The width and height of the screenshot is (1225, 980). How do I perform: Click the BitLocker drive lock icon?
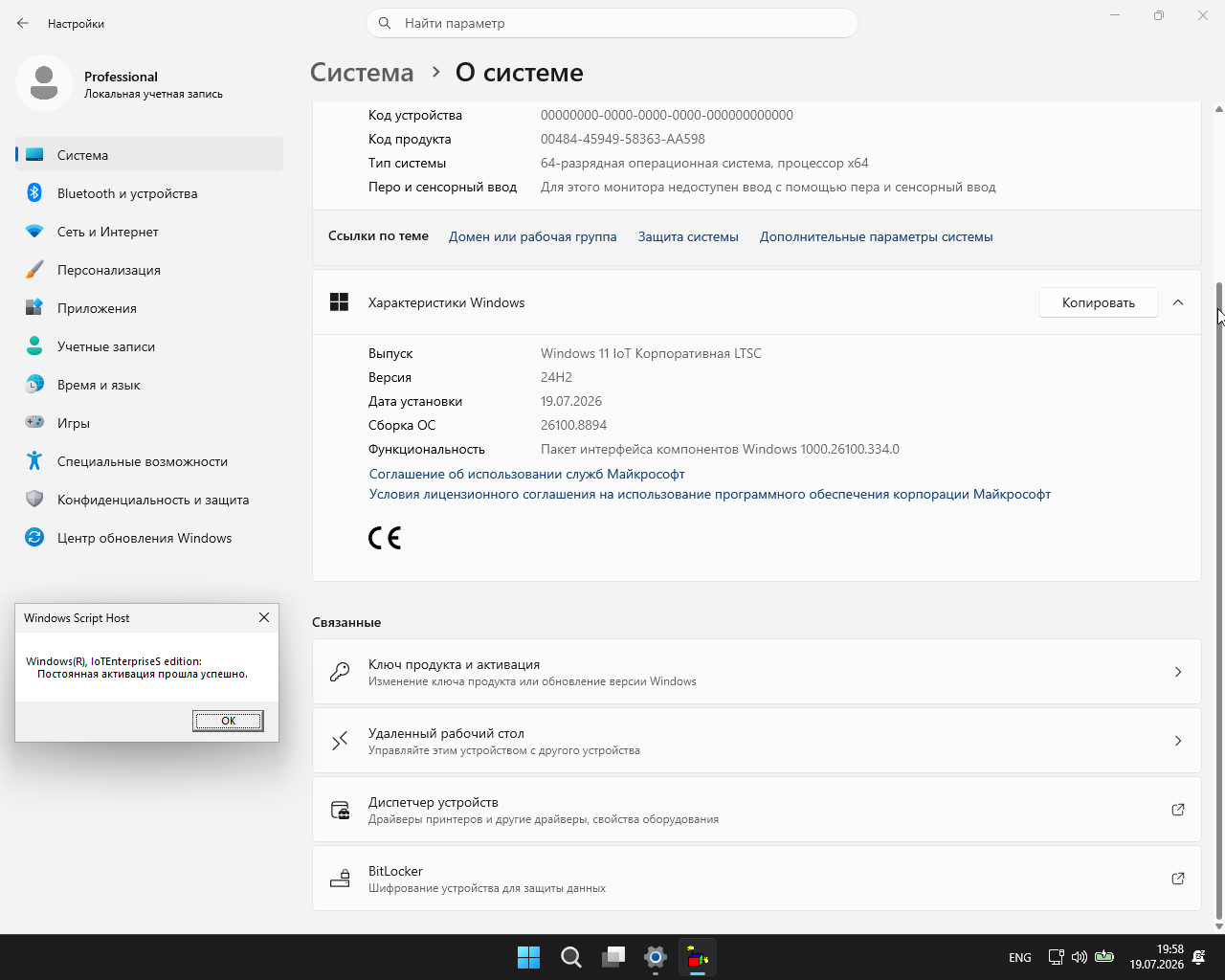[x=340, y=879]
